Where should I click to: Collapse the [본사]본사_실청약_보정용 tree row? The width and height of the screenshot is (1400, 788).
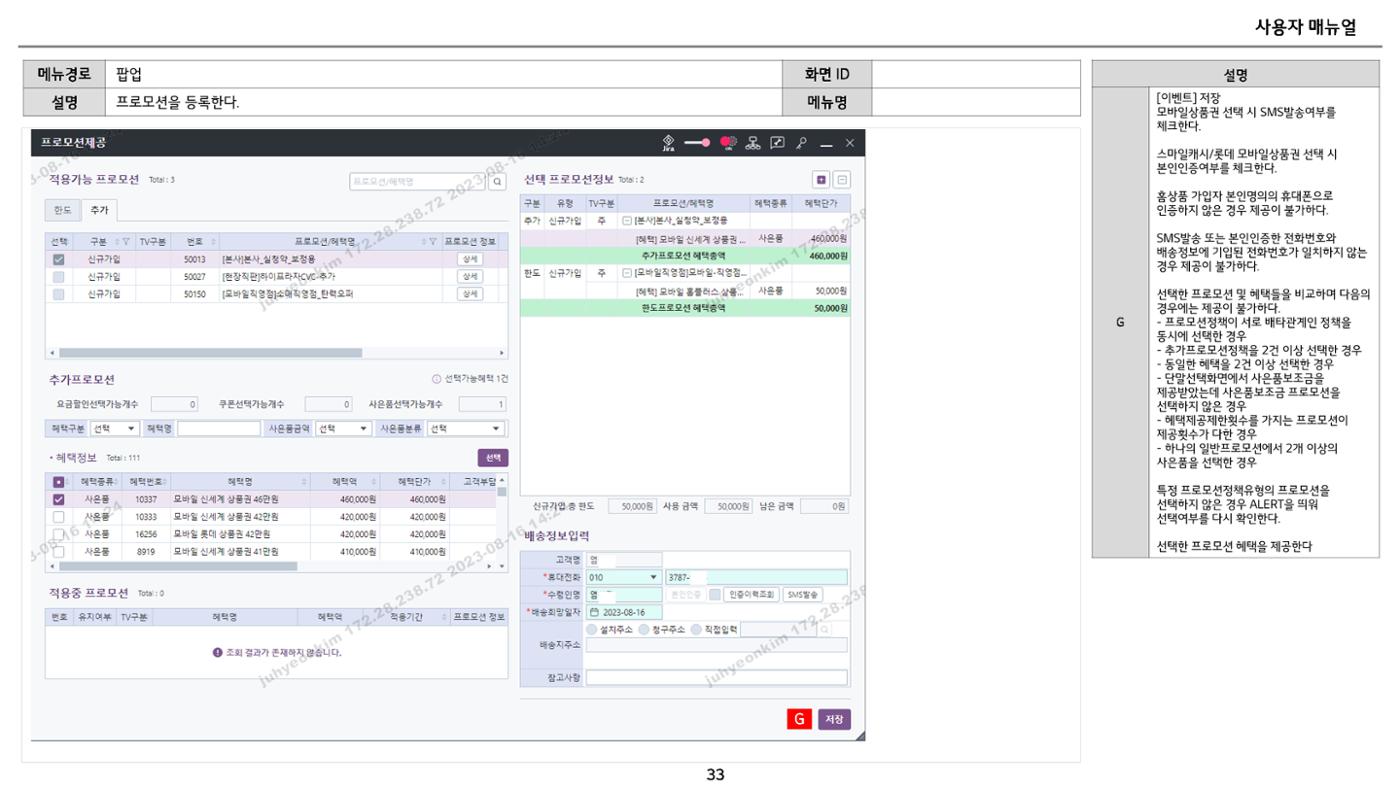pyautogui.click(x=626, y=220)
